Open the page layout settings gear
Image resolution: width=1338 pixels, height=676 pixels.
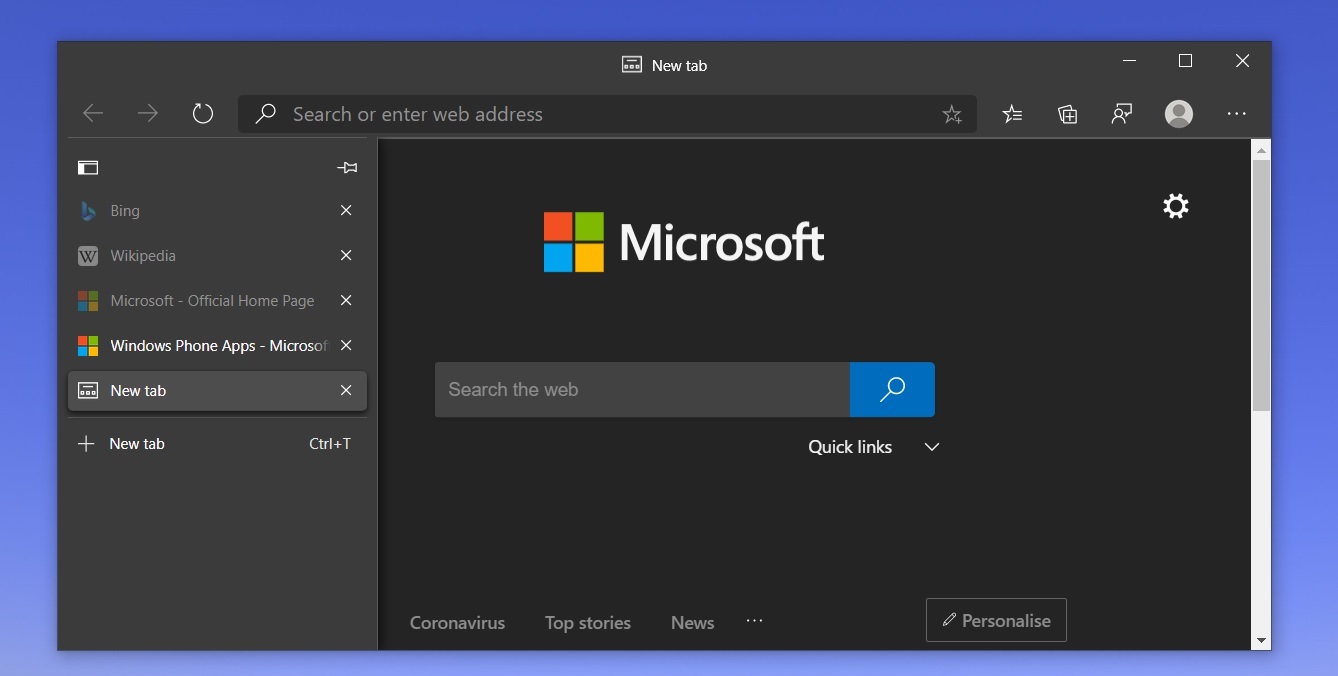click(x=1176, y=206)
